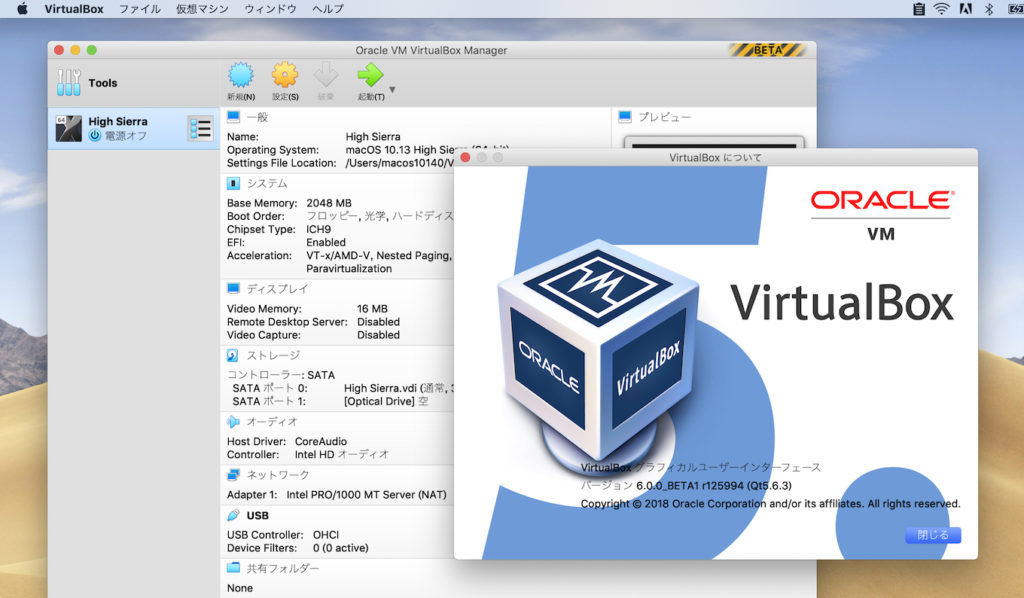Click the details list toggle beside High Sierra

point(201,126)
